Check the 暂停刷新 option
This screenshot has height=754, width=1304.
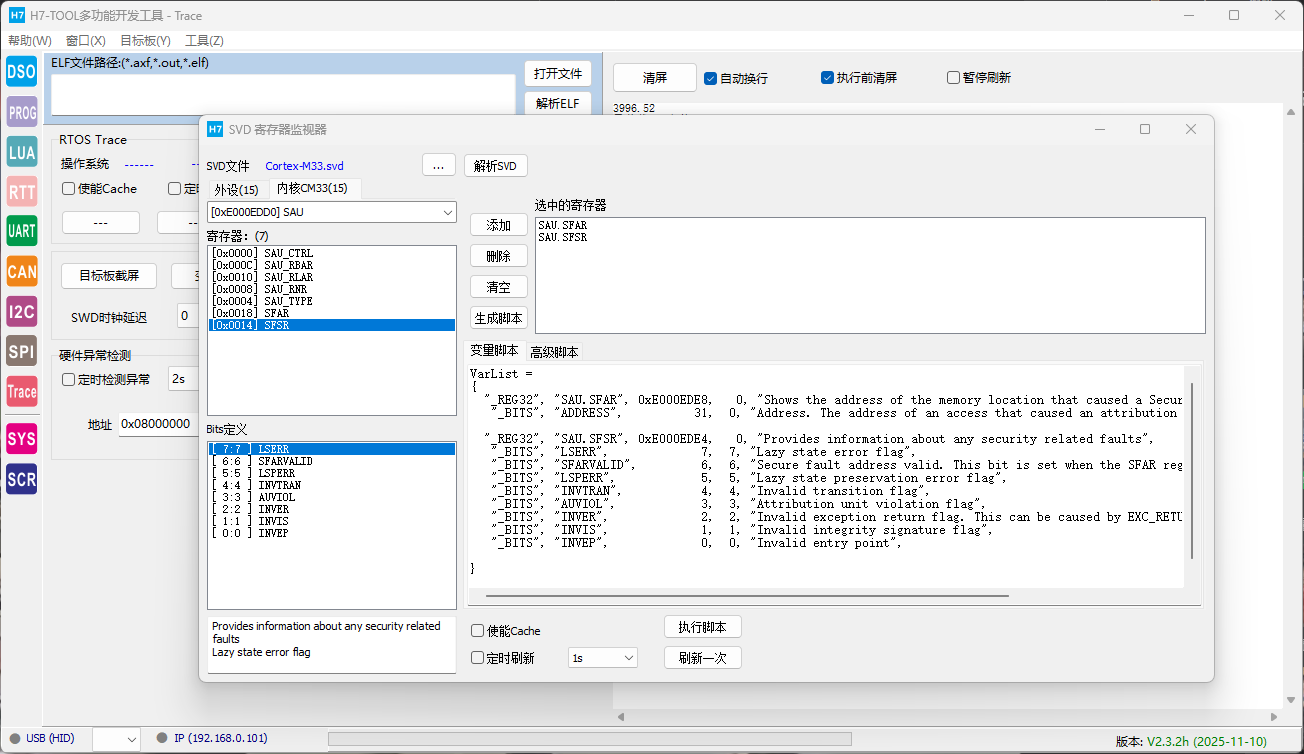[x=953, y=78]
